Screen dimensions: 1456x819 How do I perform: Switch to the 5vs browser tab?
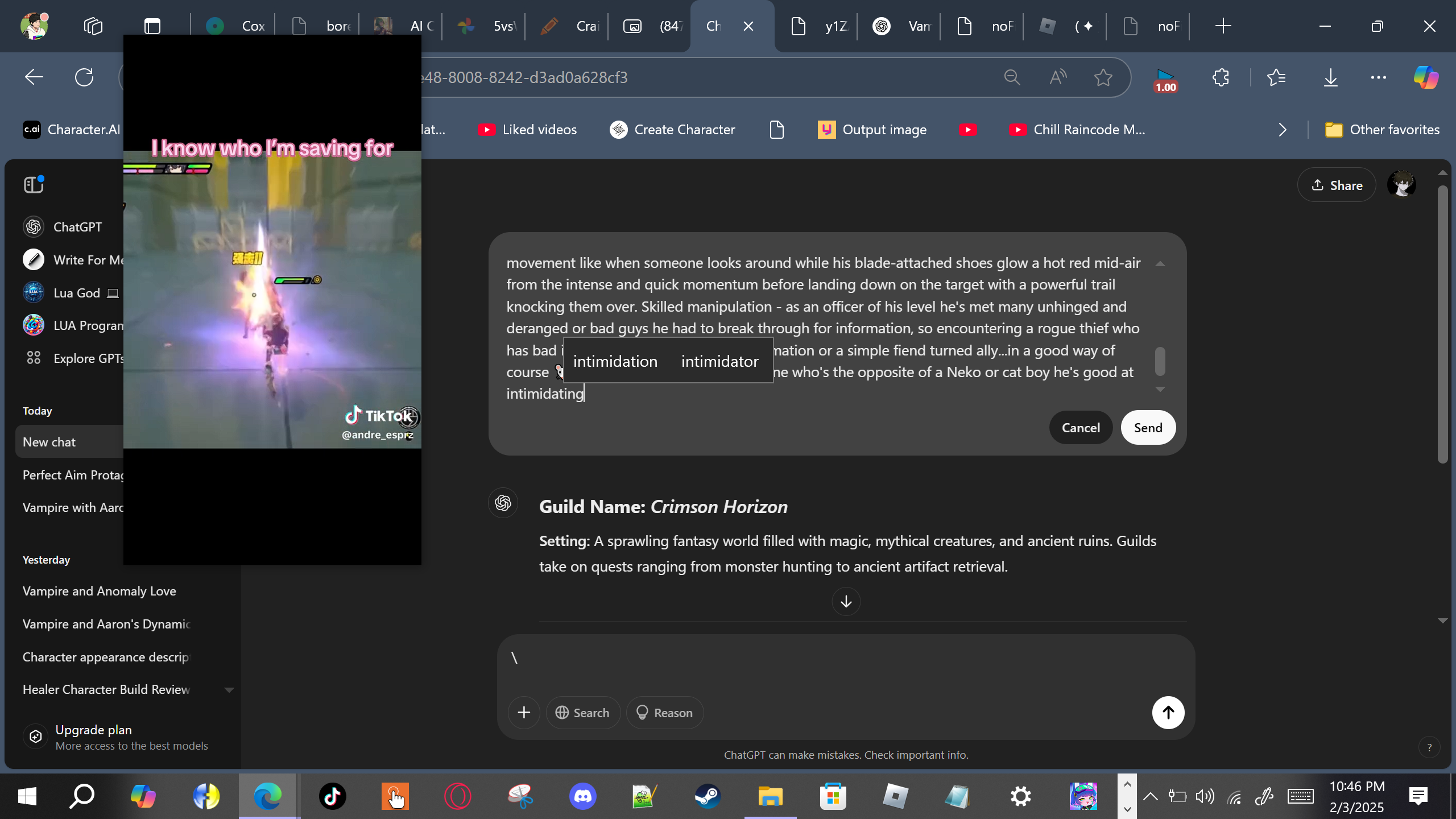tap(485, 26)
